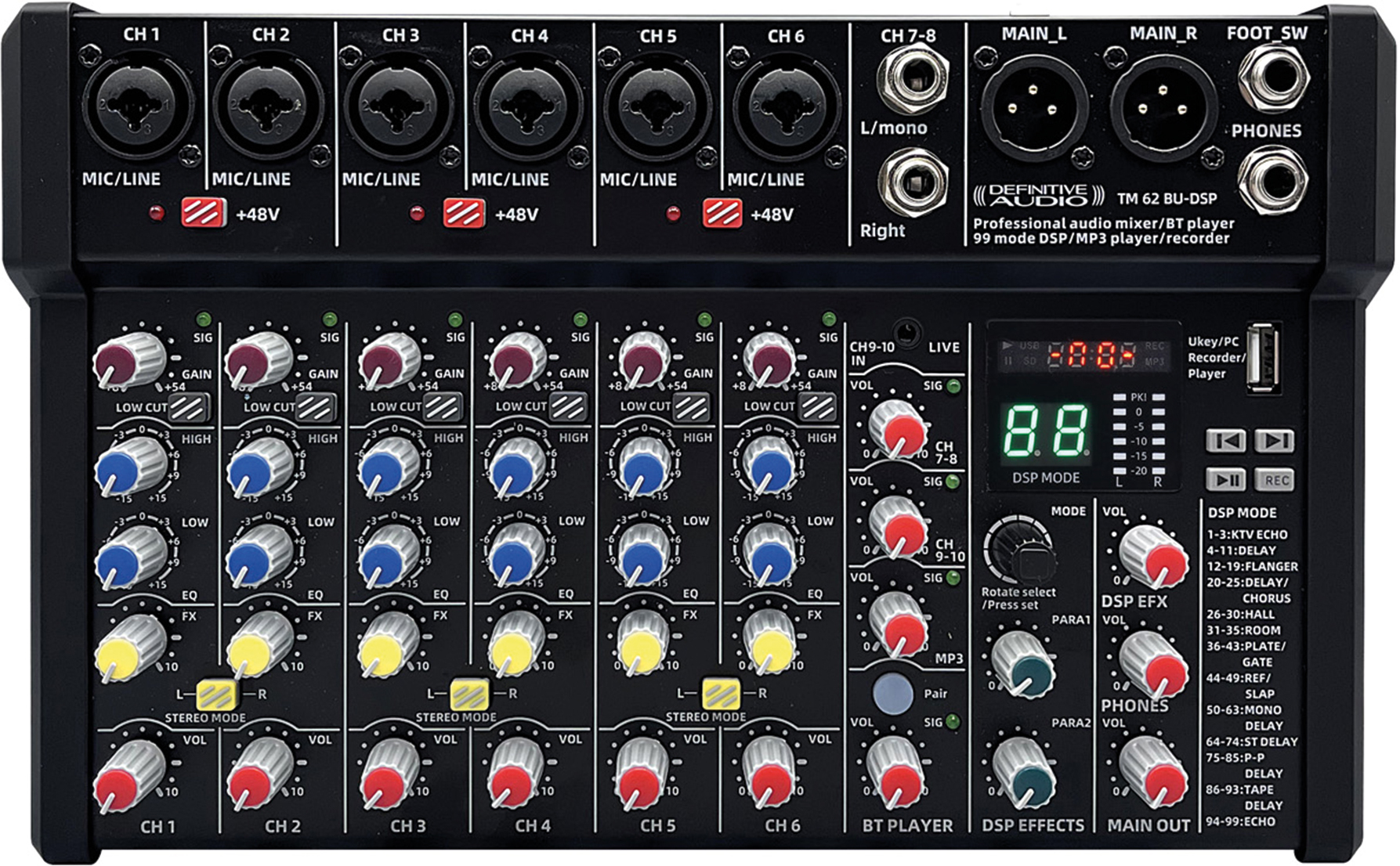The image size is (1400, 866).
Task: Toggle STEREO MODE switch between CH 3-4
Action: click(468, 694)
